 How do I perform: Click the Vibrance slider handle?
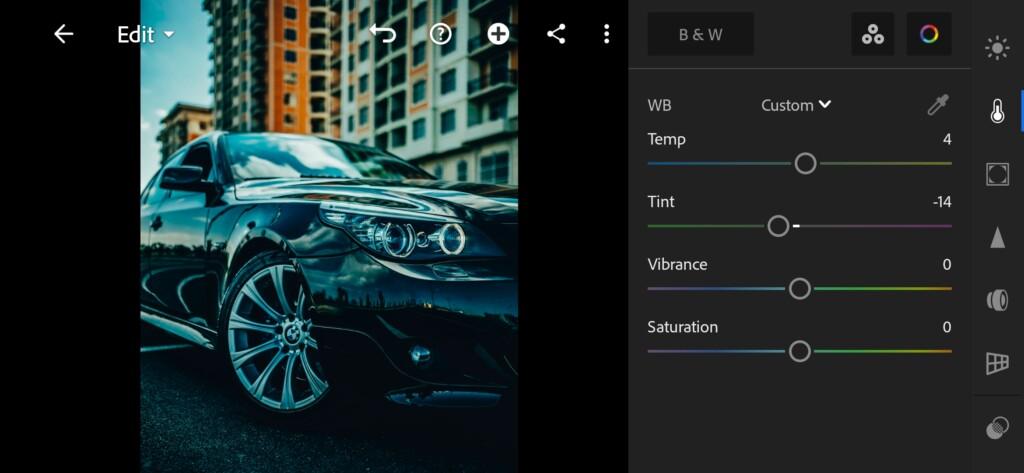[799, 289]
